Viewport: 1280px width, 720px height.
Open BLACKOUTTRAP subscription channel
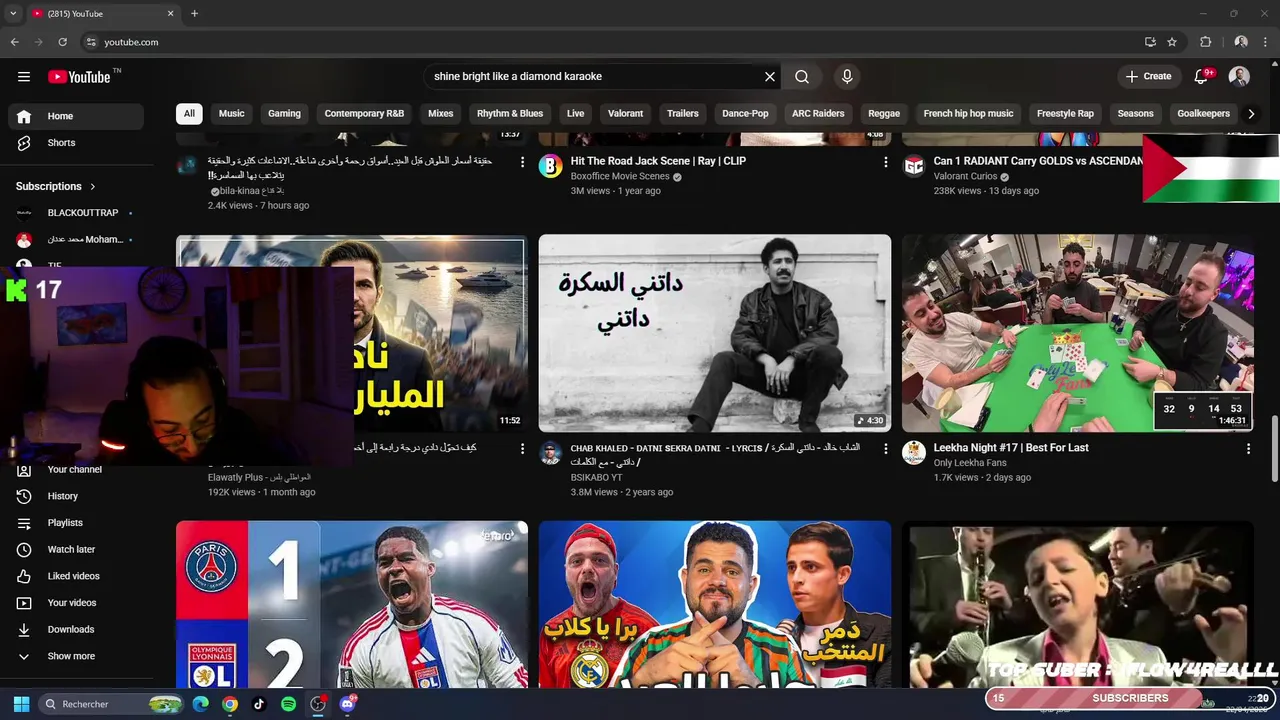(x=76, y=213)
